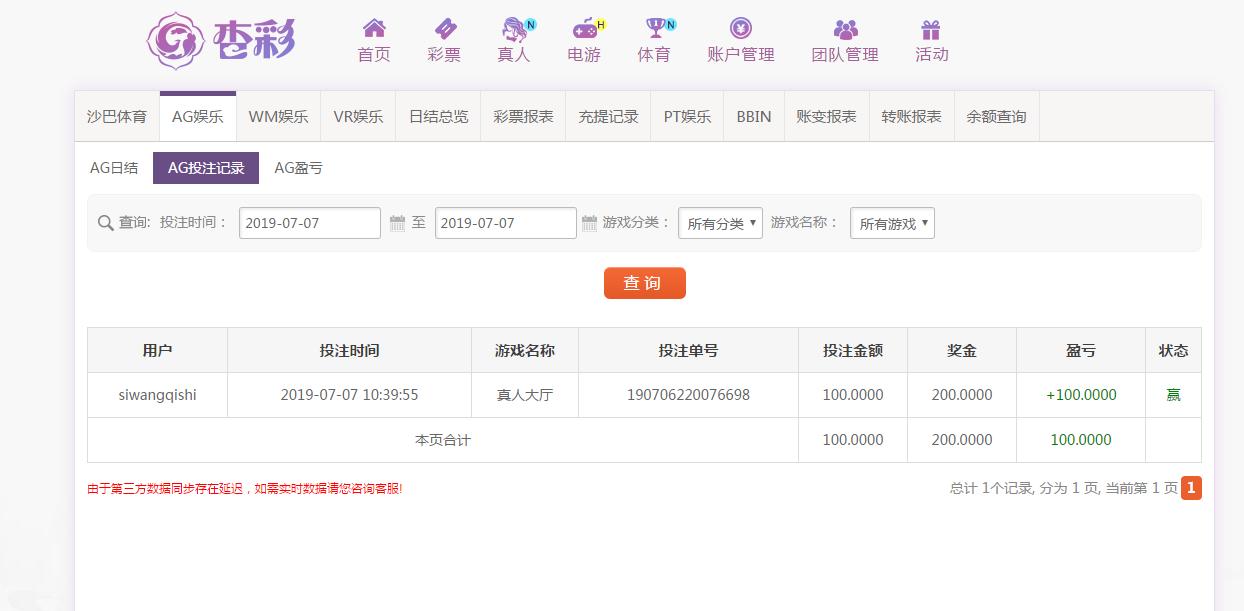Image resolution: width=1244 pixels, height=611 pixels.
Task: Open the lottery ticket icon above 彩票
Action: pos(445,28)
